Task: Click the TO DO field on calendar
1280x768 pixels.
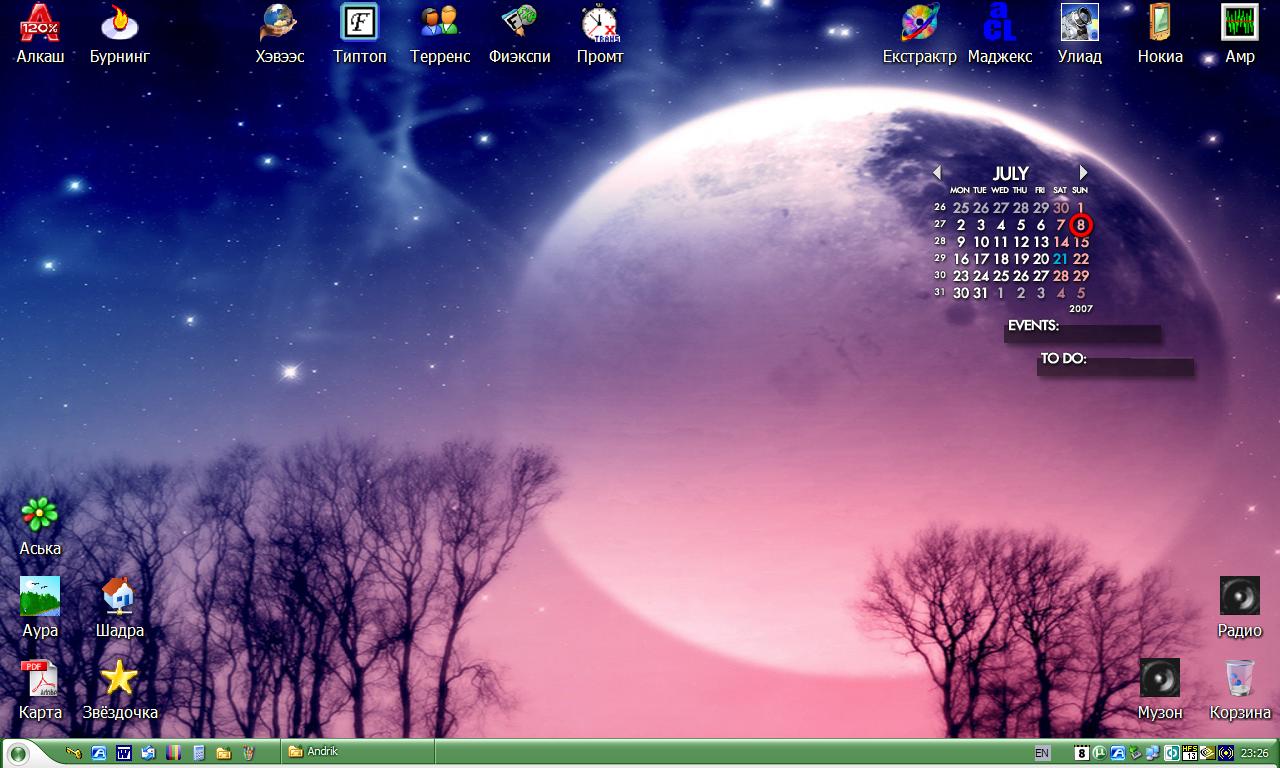Action: 1116,365
